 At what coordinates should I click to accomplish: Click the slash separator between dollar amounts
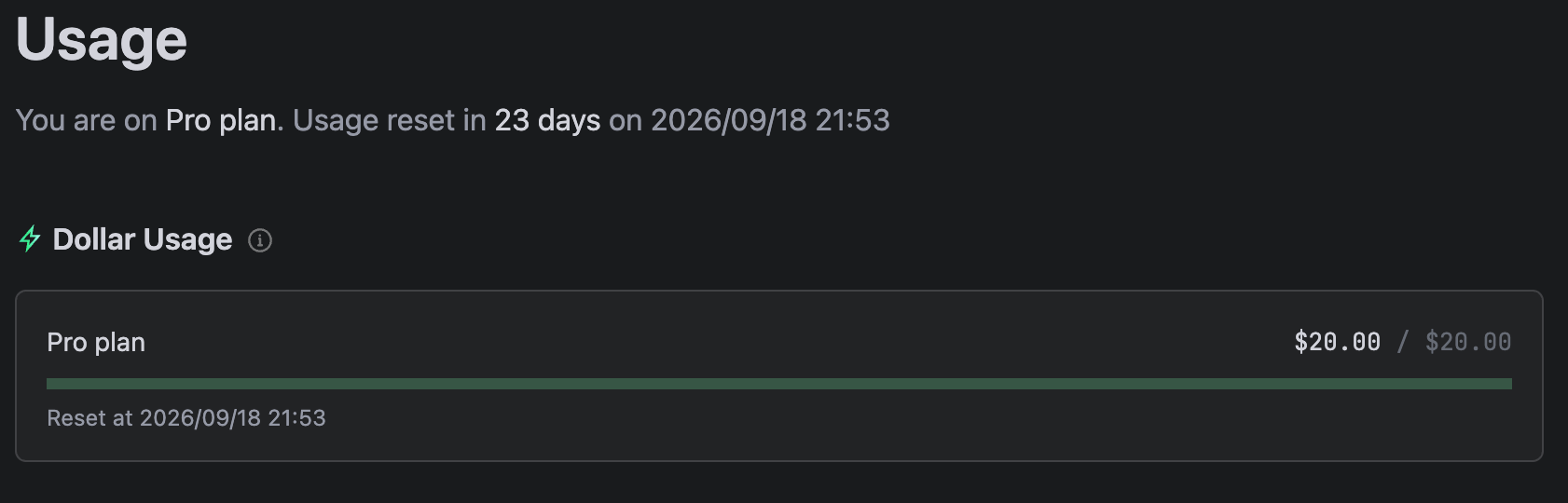1403,342
